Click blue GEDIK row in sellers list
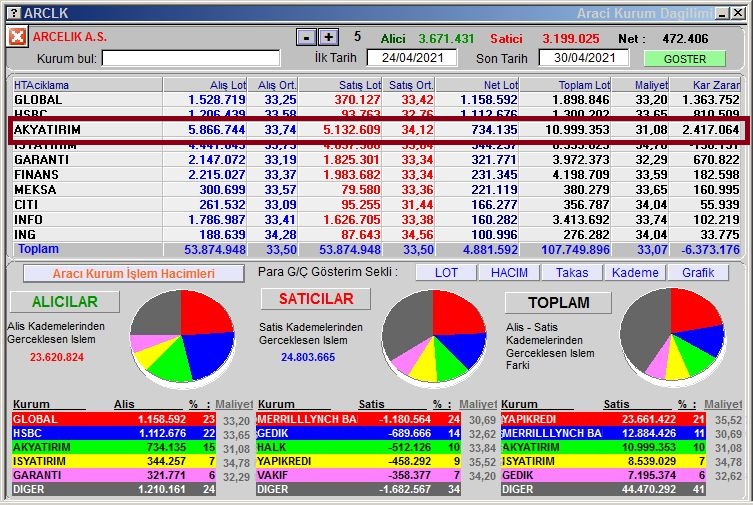The width and height of the screenshot is (753, 505). (x=359, y=433)
